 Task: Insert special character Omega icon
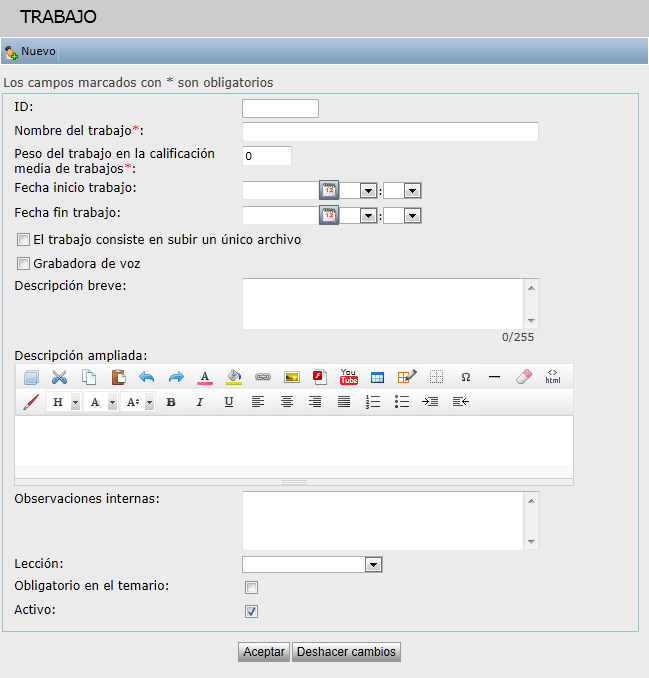(x=466, y=377)
